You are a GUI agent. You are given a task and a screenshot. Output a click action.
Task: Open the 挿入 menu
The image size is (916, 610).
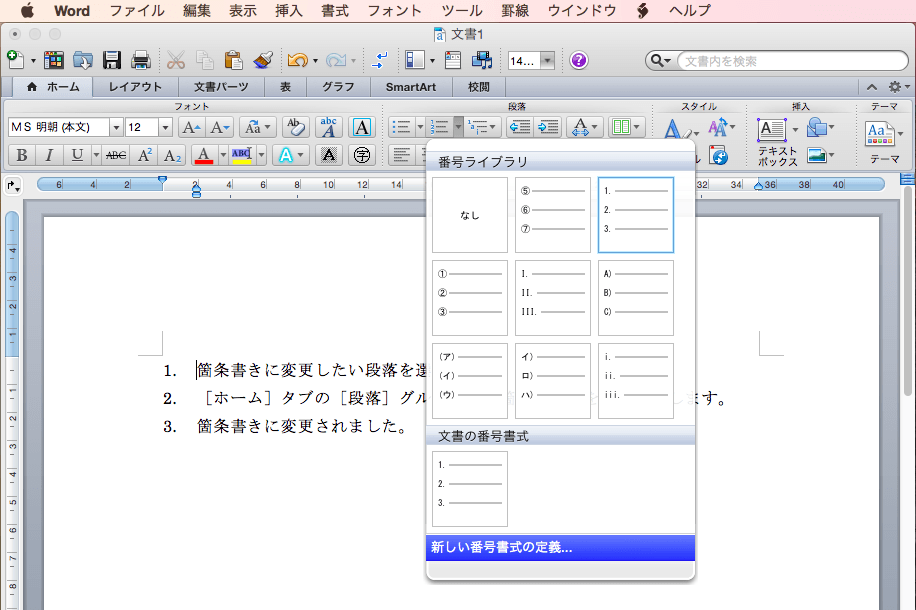[289, 11]
